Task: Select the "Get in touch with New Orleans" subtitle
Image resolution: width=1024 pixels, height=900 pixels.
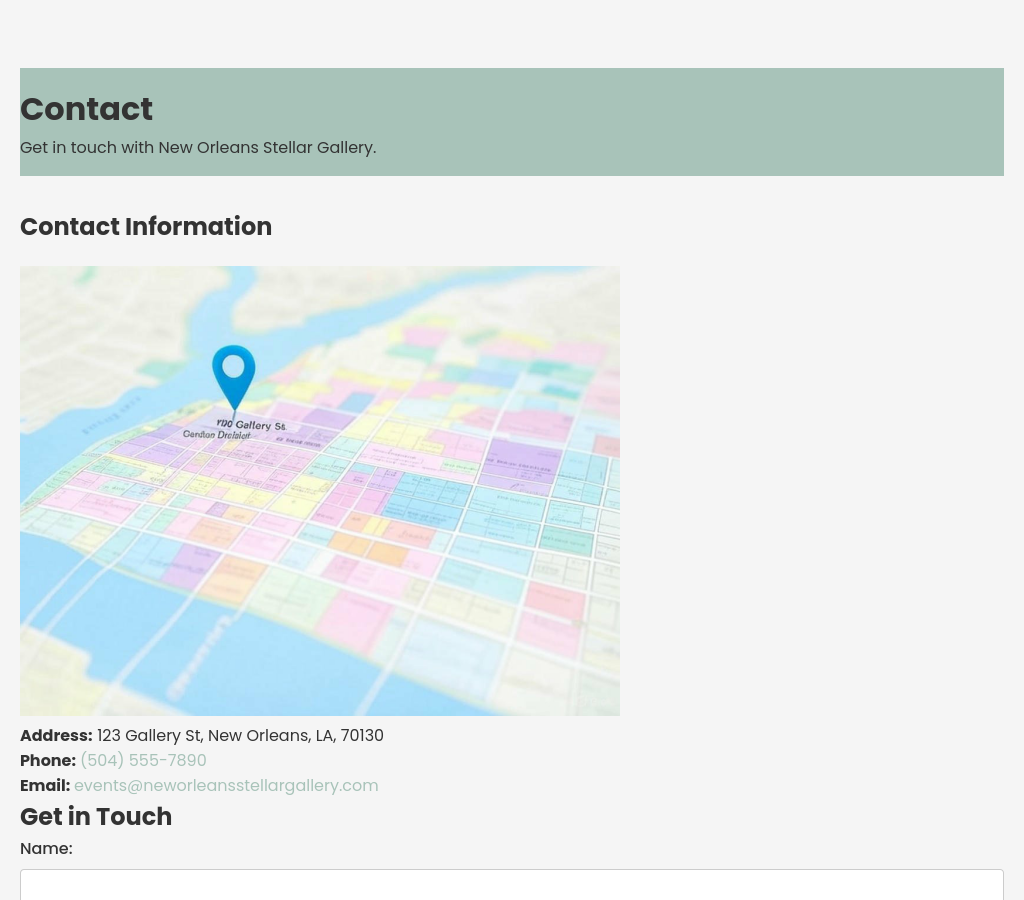Action: [x=198, y=148]
